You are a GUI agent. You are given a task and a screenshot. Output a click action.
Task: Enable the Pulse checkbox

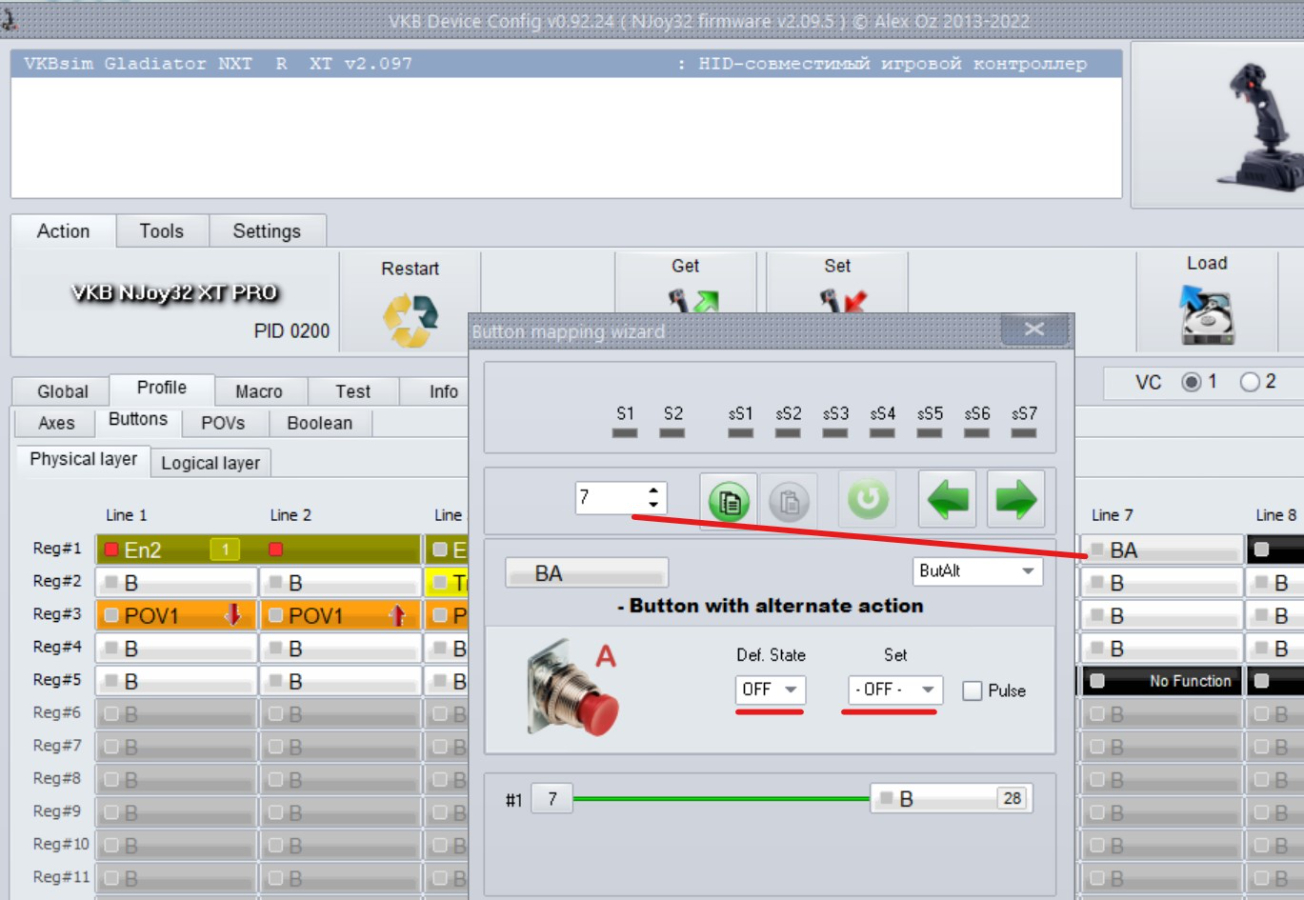pyautogui.click(x=972, y=691)
